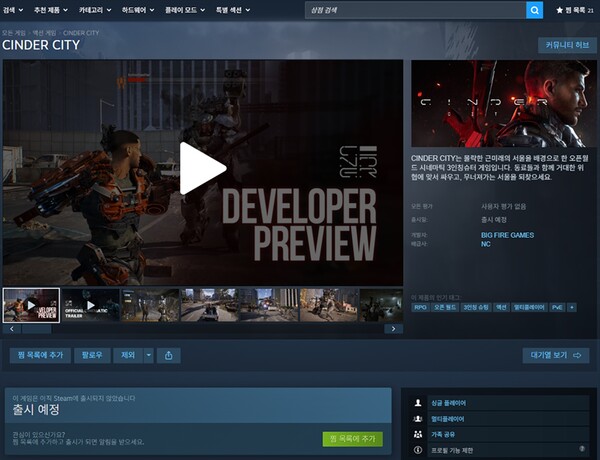Open the 추천 제품 menu
The height and width of the screenshot is (460, 600).
click(51, 10)
